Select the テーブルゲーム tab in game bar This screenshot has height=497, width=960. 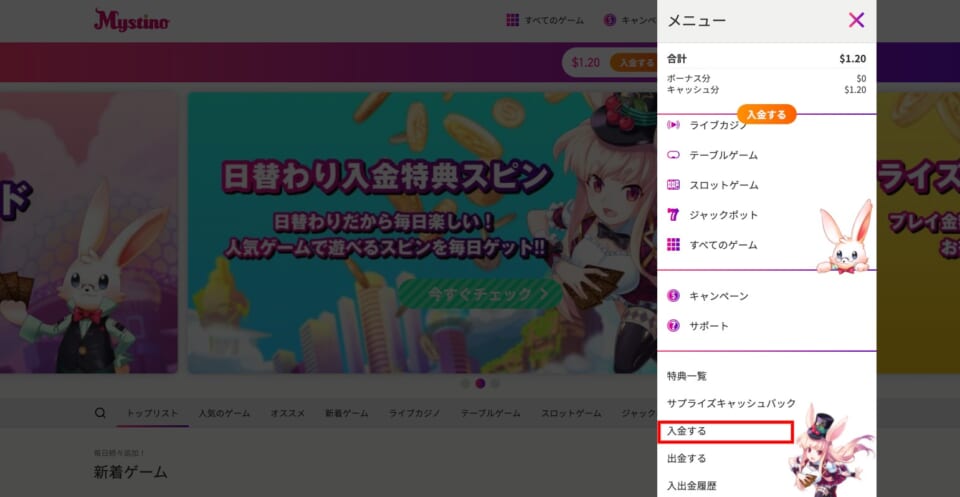point(490,413)
